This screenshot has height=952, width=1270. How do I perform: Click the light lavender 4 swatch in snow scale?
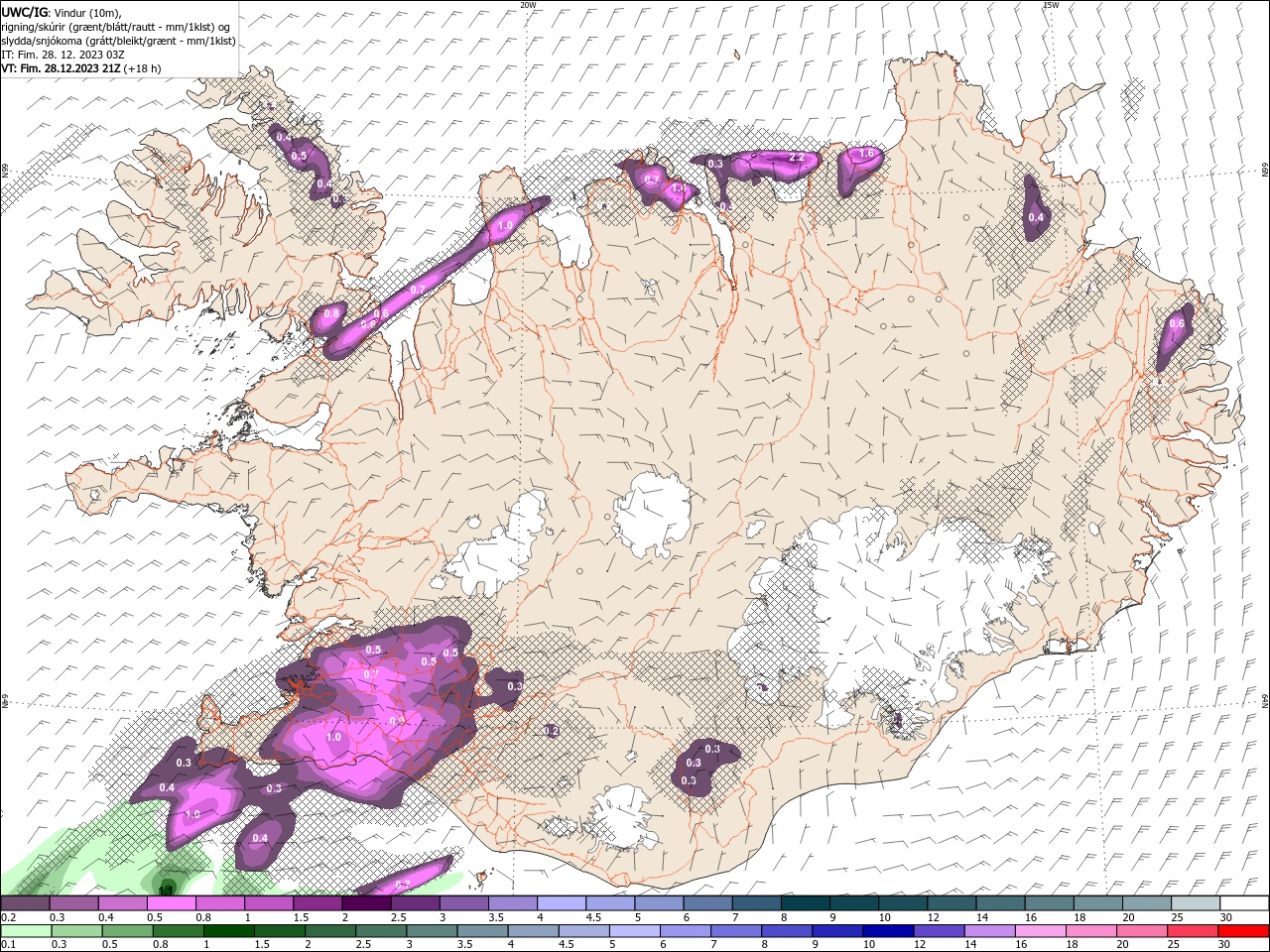click(x=562, y=903)
